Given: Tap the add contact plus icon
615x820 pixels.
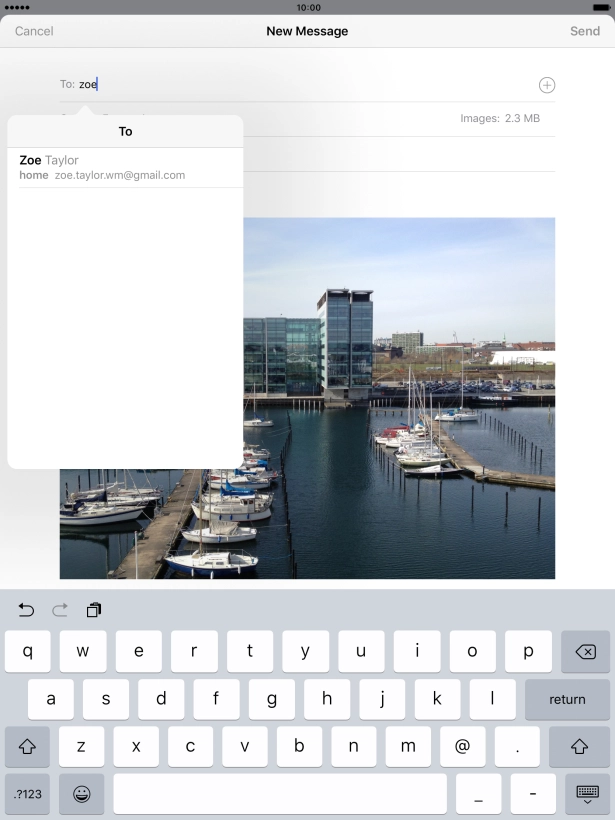Looking at the screenshot, I should tap(547, 85).
